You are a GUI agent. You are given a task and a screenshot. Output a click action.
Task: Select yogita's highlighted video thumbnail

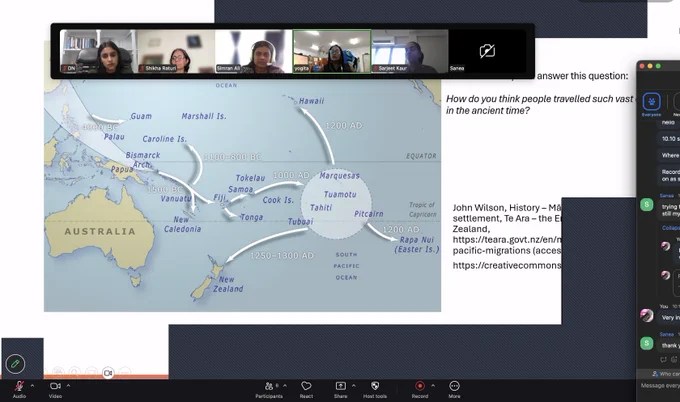click(332, 51)
